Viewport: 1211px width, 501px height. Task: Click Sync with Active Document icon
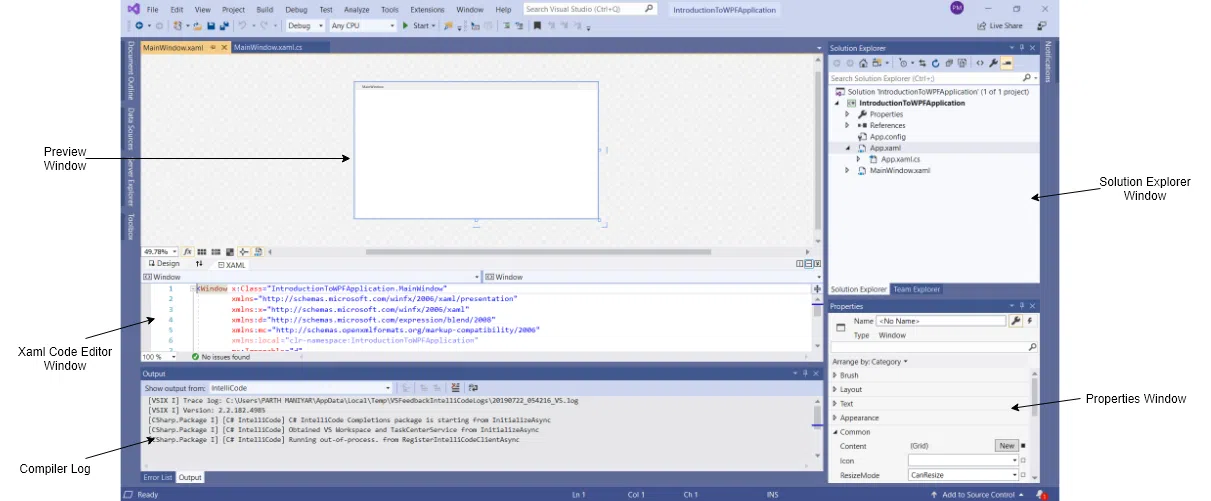pyautogui.click(x=922, y=63)
